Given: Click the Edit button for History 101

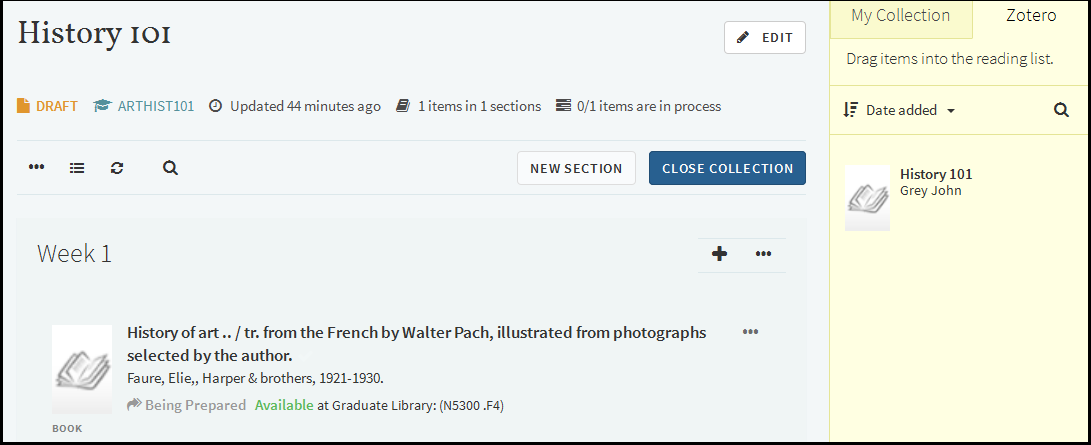Looking at the screenshot, I should pyautogui.click(x=765, y=38).
